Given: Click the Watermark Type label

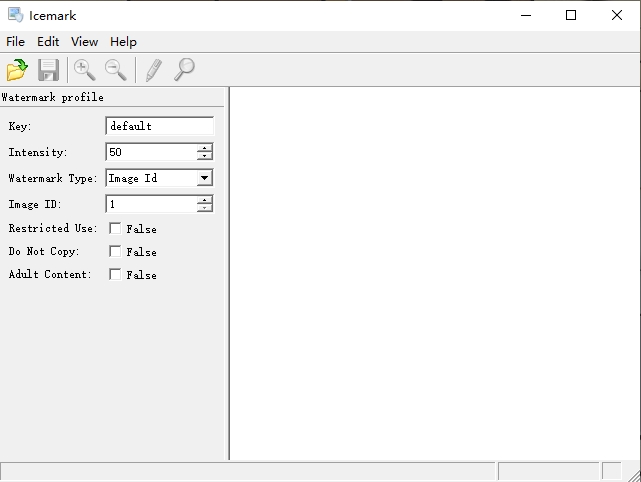Looking at the screenshot, I should 53,178.
